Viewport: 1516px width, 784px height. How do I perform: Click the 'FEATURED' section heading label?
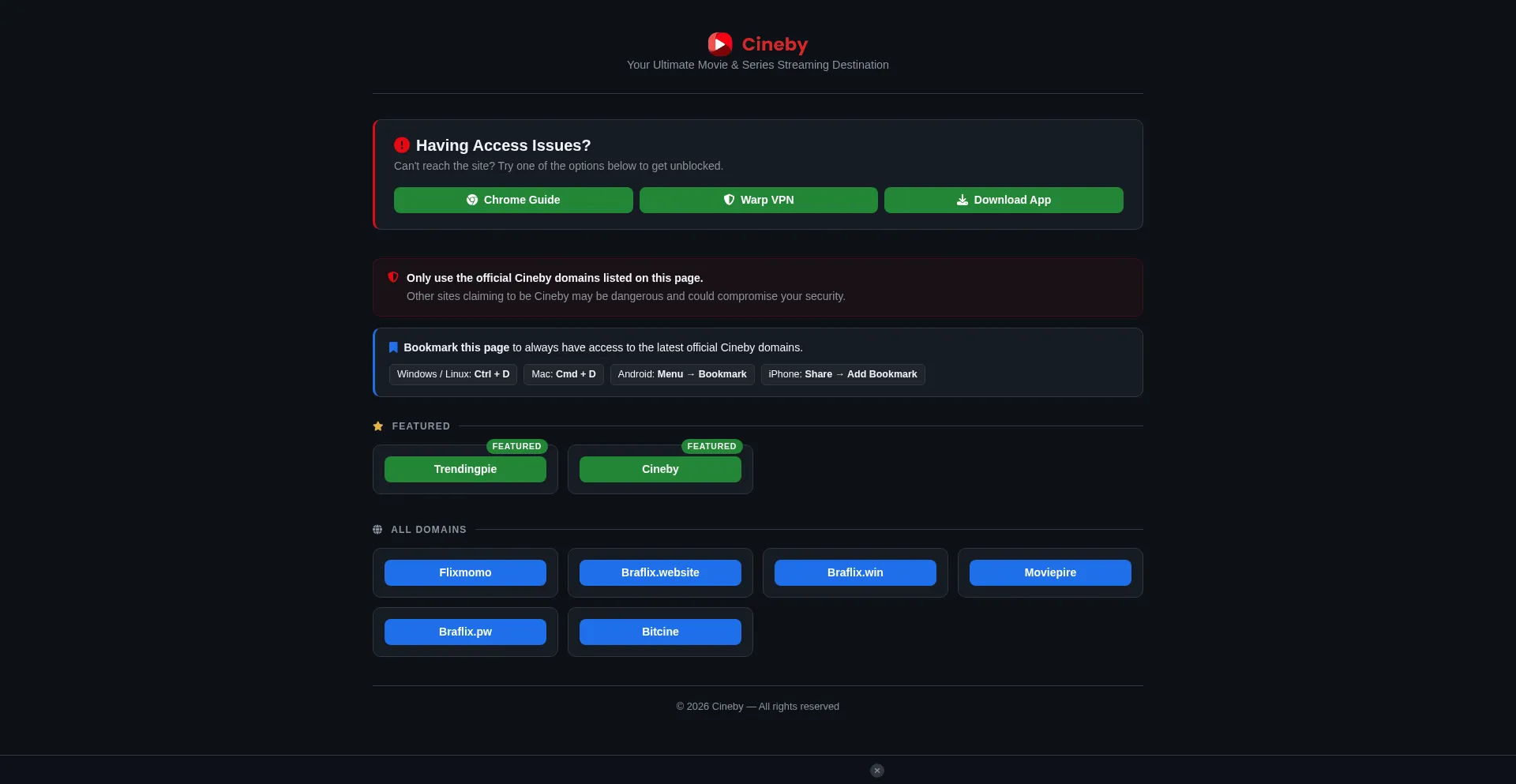[421, 426]
